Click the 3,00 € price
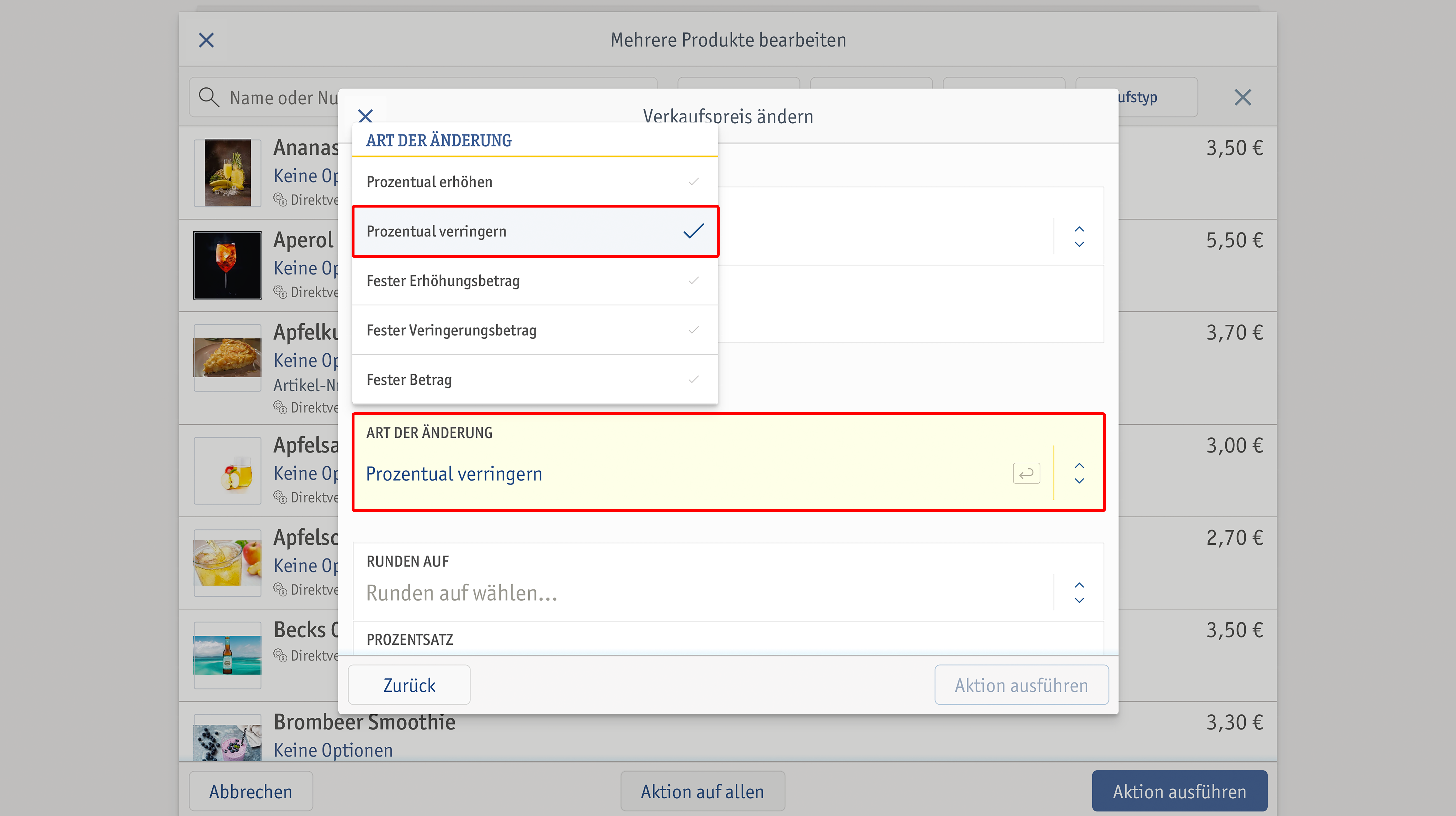 tap(1235, 446)
